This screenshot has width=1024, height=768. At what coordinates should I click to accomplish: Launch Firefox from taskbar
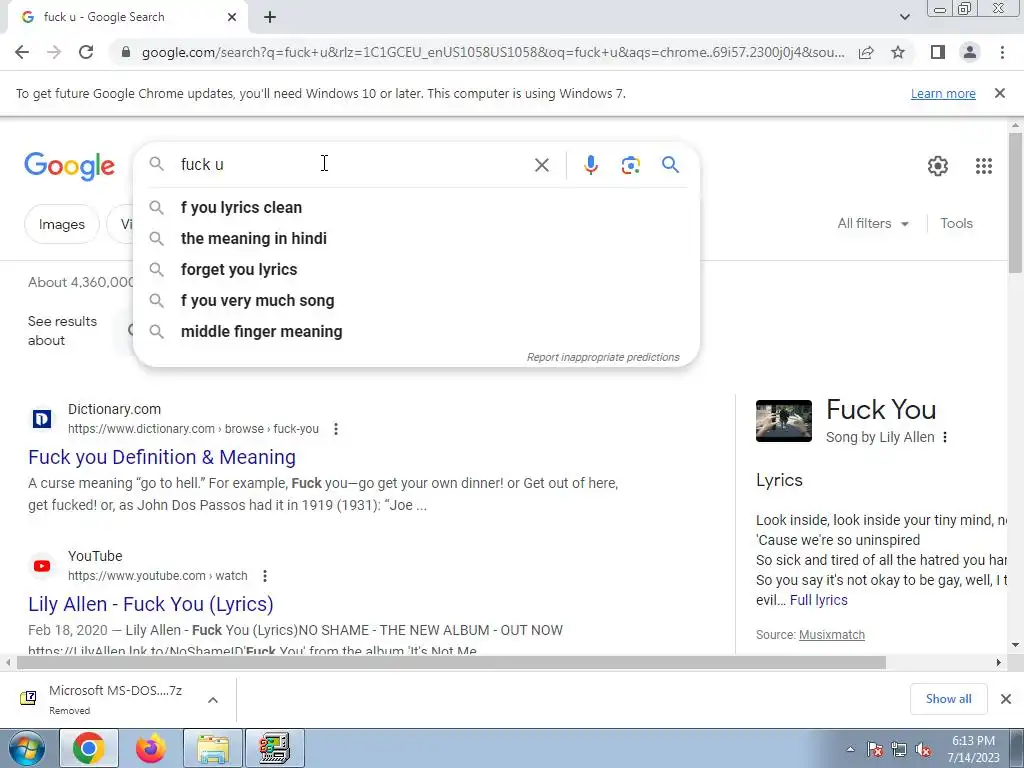click(151, 748)
